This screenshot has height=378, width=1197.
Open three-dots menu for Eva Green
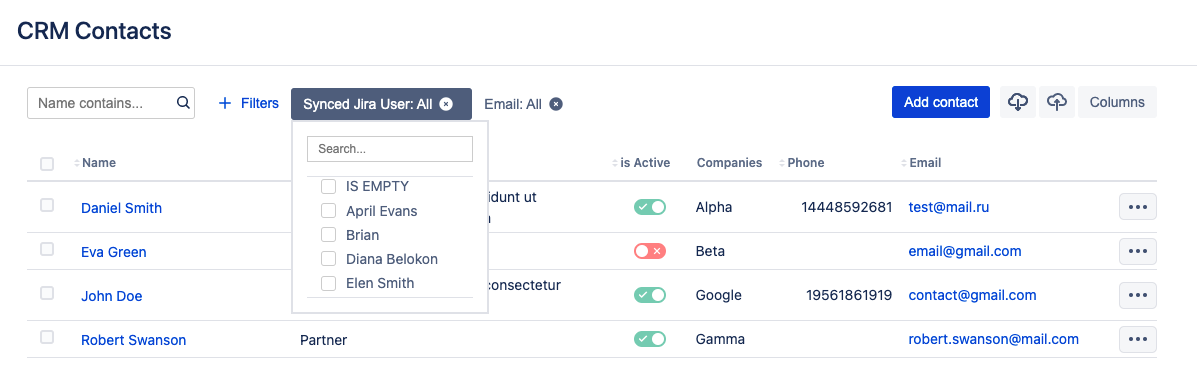(1137, 251)
